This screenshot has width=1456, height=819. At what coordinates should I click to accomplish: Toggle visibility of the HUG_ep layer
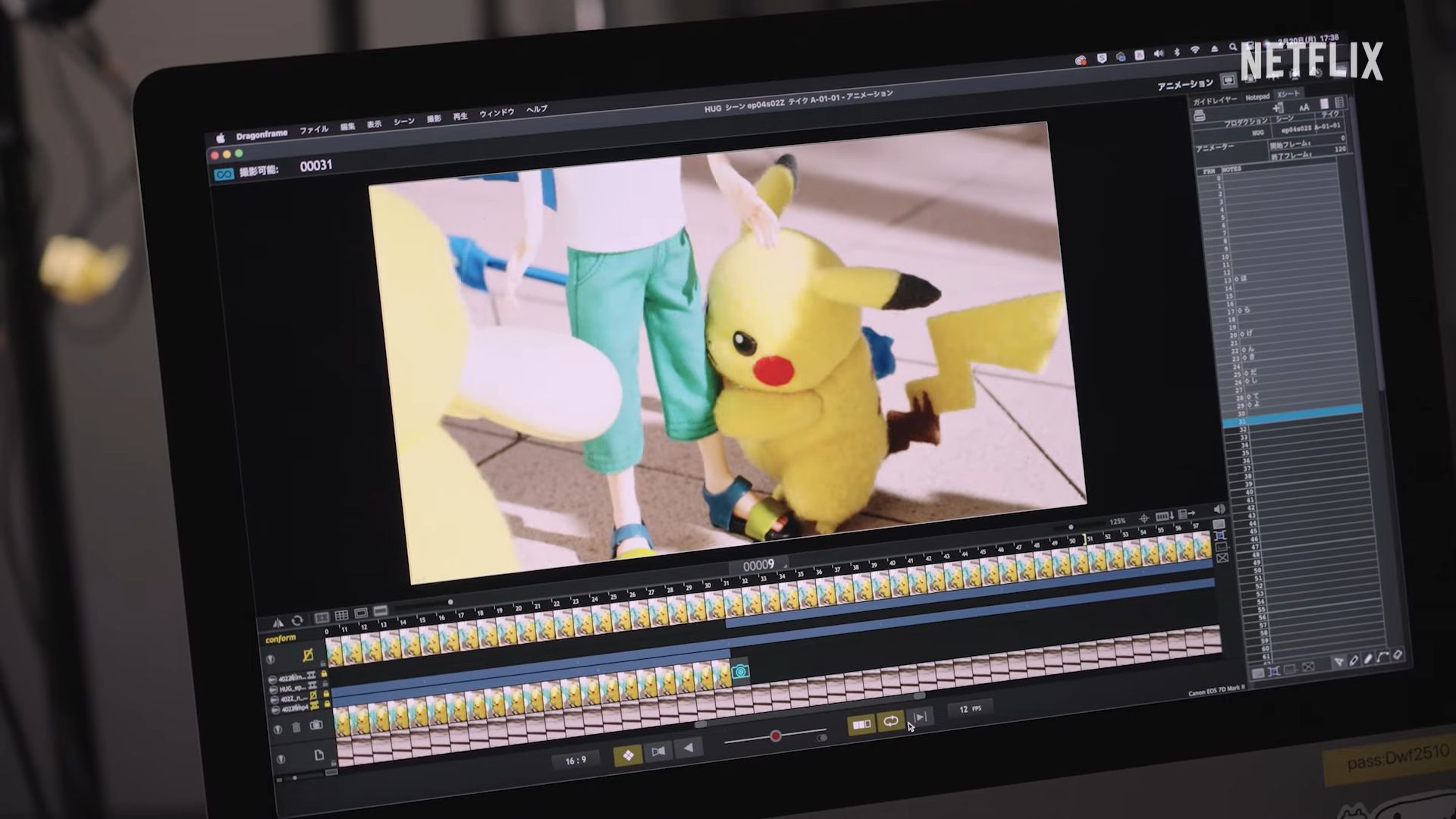click(274, 689)
